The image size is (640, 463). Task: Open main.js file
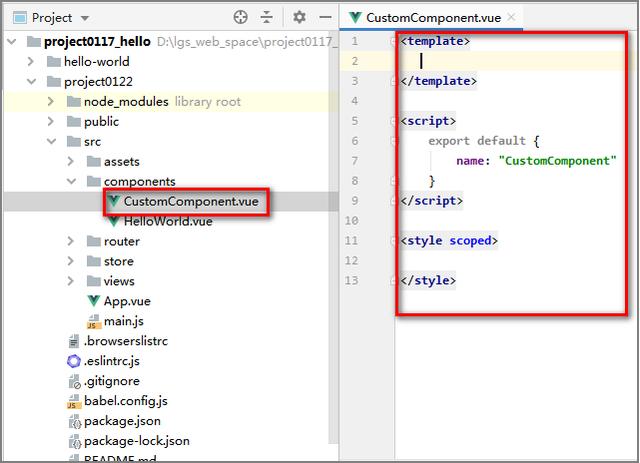tap(124, 321)
